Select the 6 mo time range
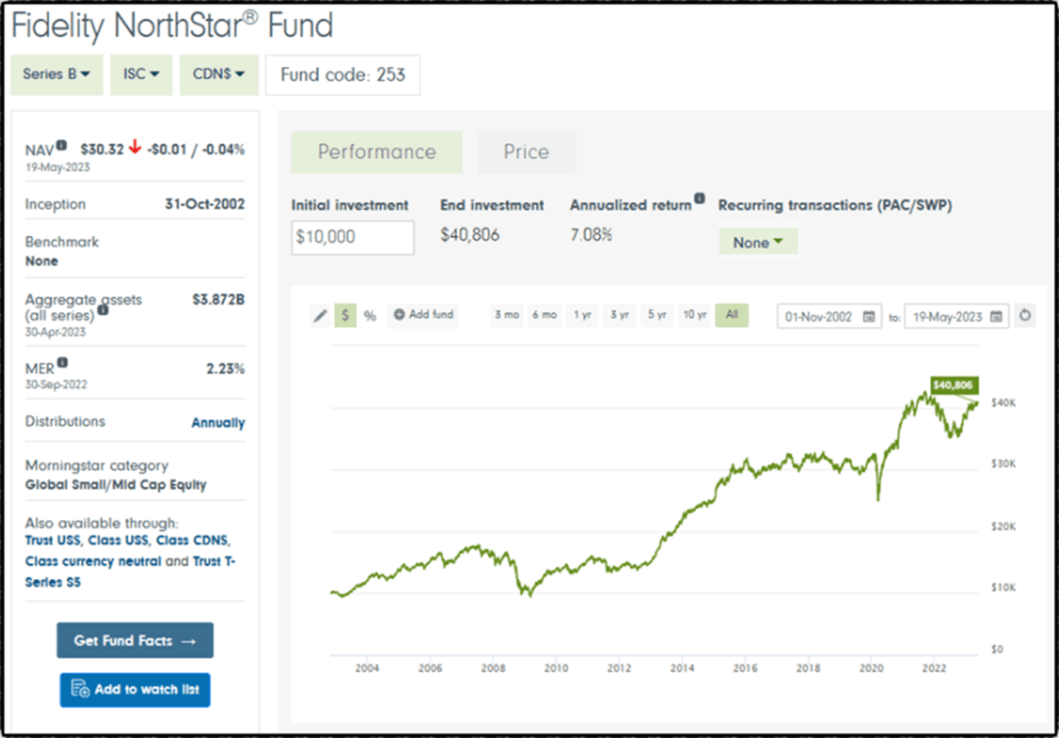 coord(544,315)
